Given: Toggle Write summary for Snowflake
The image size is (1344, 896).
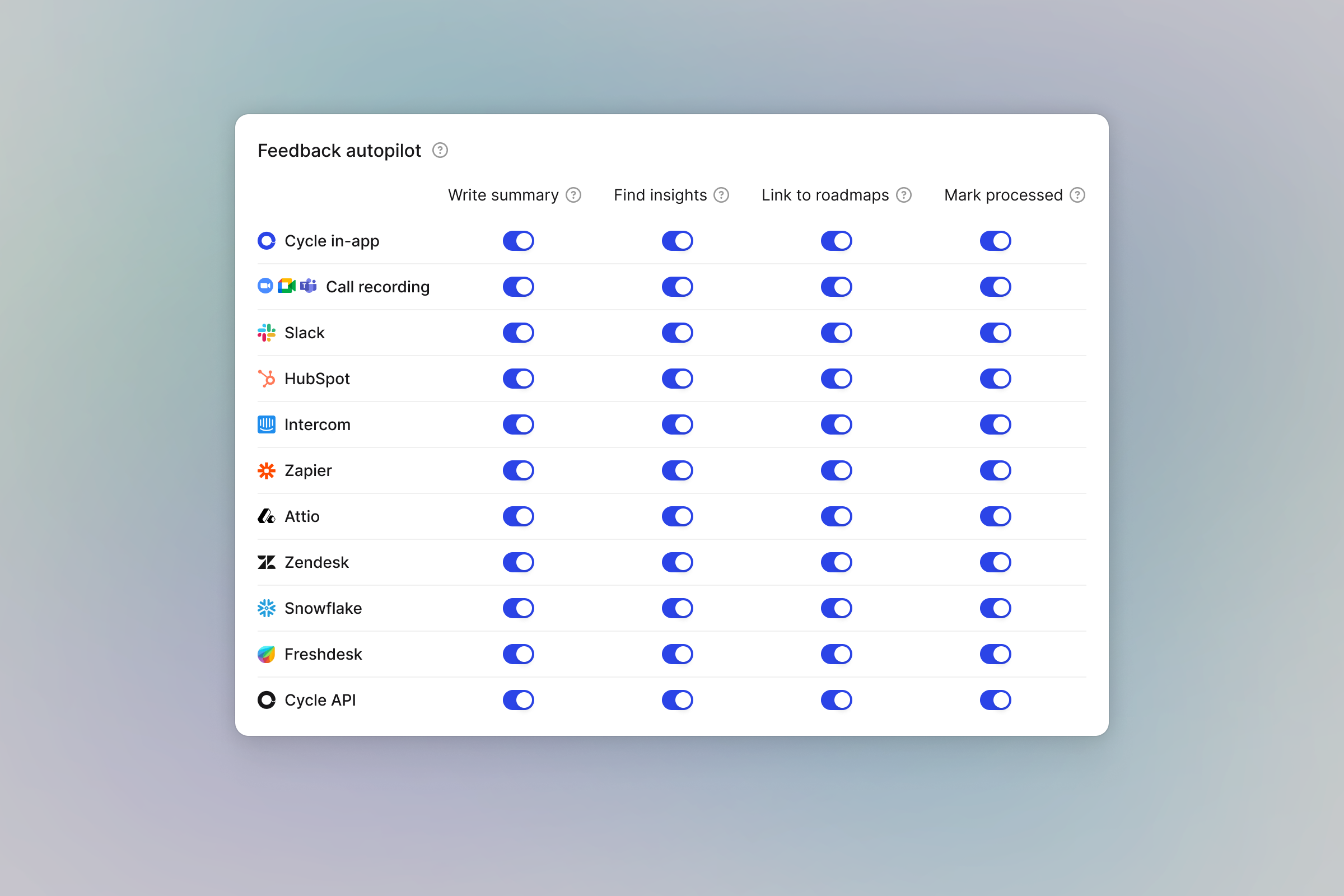Looking at the screenshot, I should tap(519, 608).
